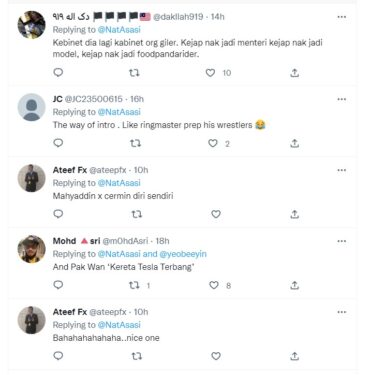Retweet the dakllah919 tweet

point(134,73)
